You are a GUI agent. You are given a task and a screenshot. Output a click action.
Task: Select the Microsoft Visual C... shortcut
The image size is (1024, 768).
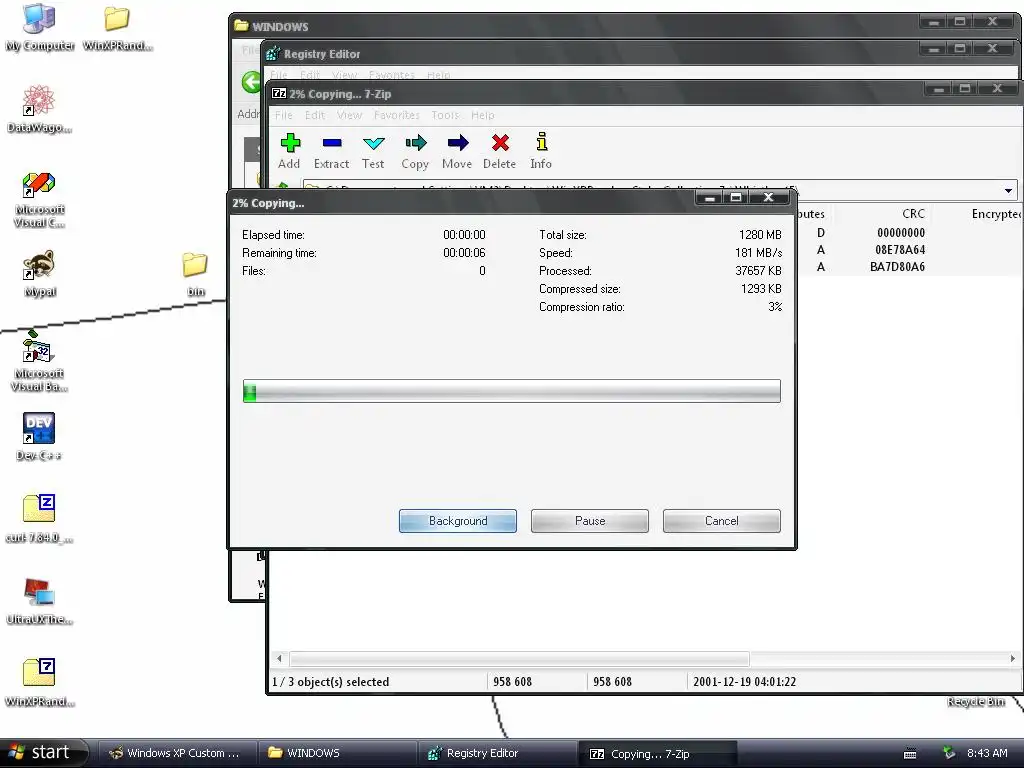(x=39, y=199)
